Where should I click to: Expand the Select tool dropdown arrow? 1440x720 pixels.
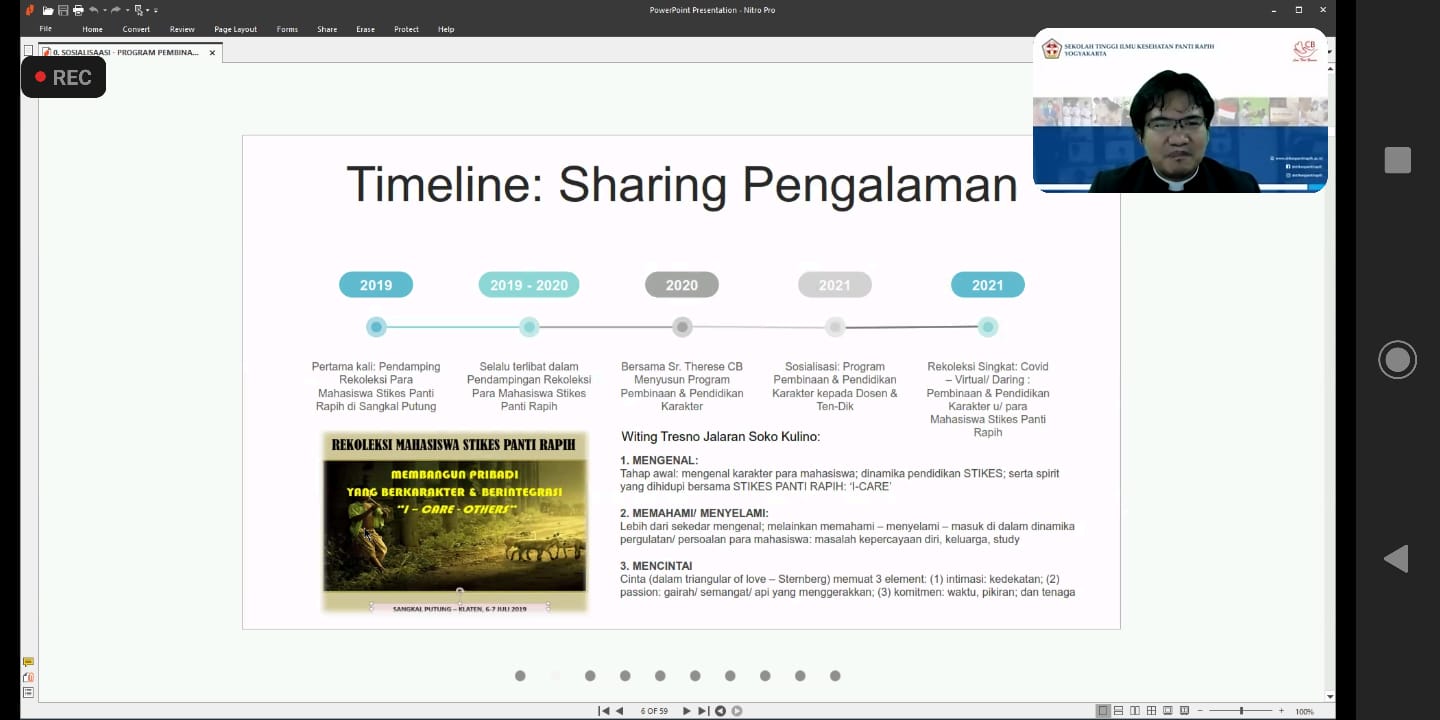click(148, 10)
